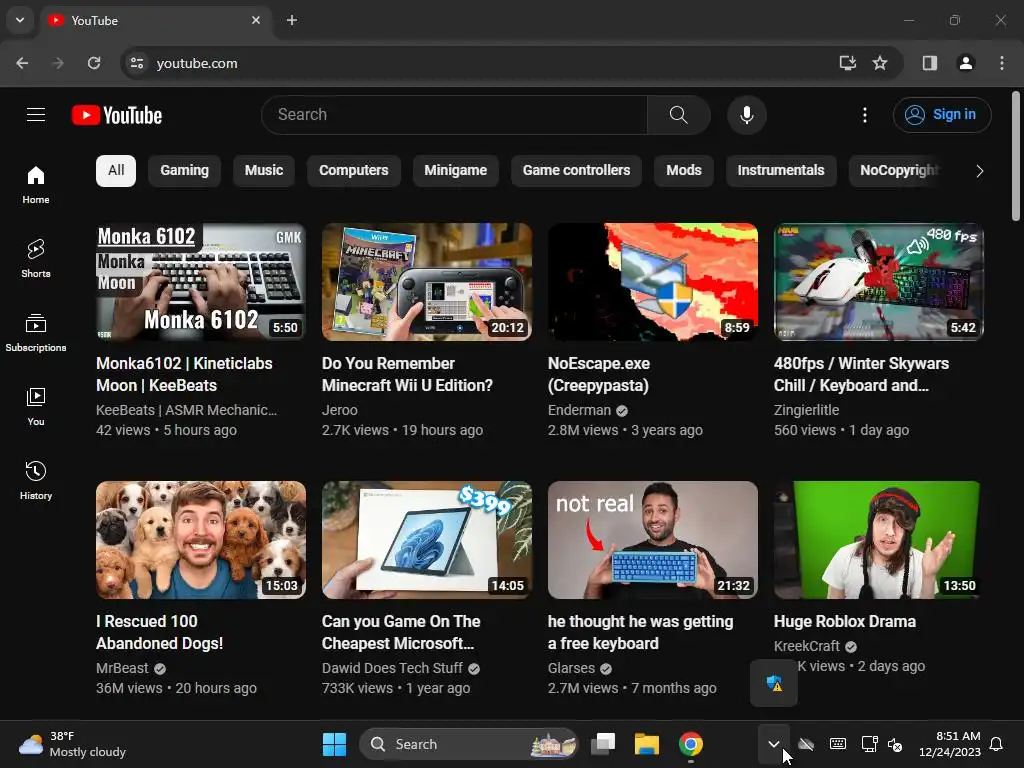This screenshot has height=768, width=1024.
Task: Select the Music filter chip
Action: (x=264, y=170)
